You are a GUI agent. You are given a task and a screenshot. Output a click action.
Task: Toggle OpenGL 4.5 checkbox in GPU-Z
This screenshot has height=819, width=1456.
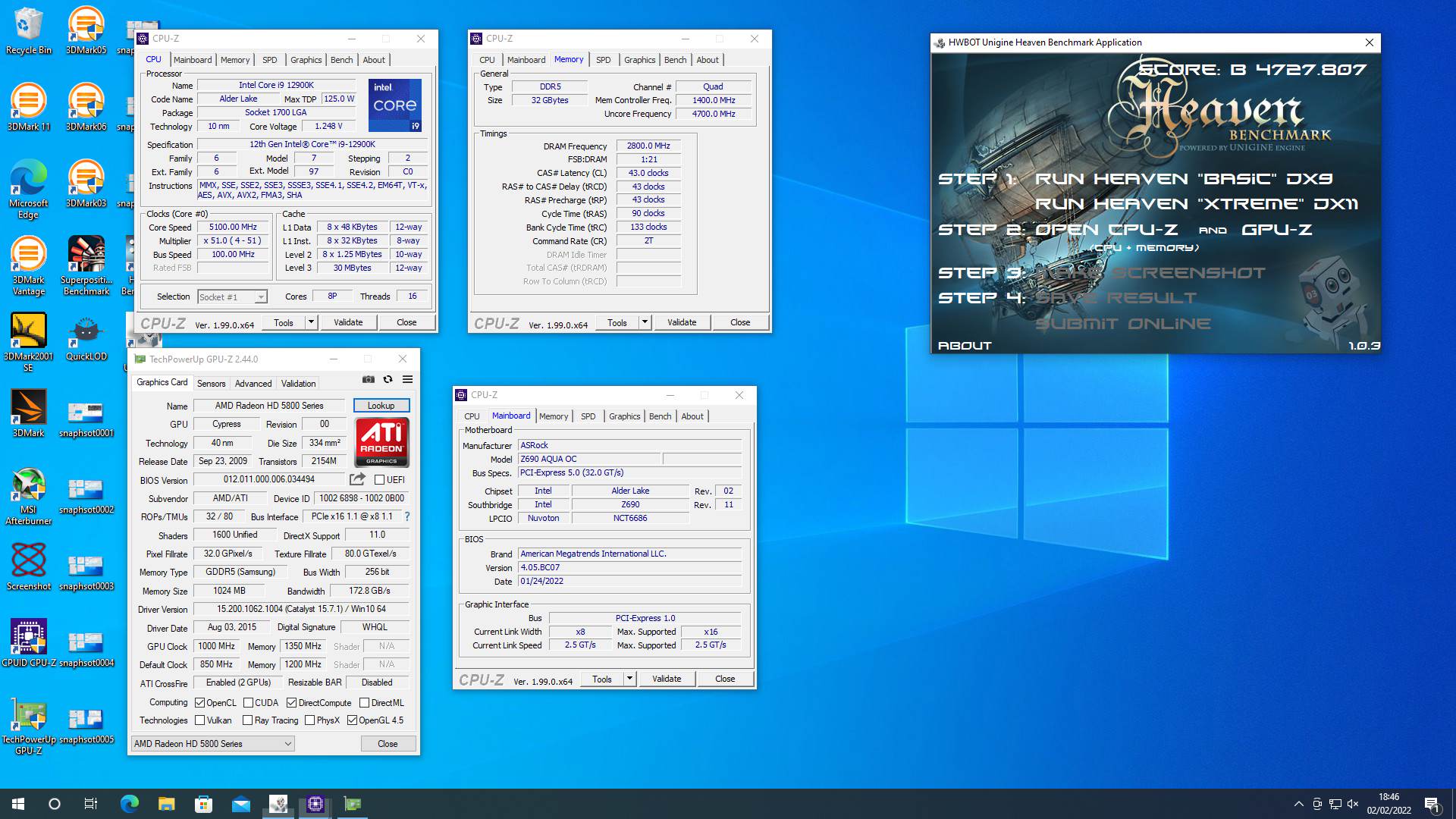point(352,720)
